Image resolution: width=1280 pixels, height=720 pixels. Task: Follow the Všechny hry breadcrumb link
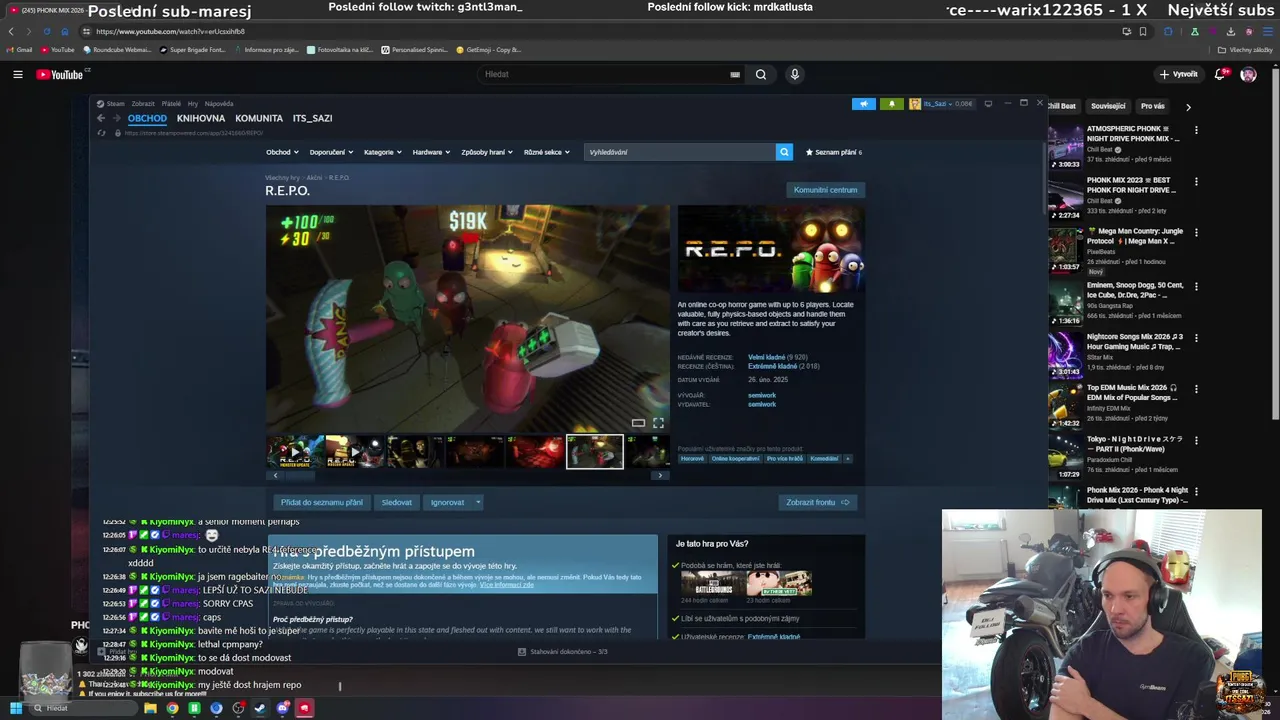(282, 177)
